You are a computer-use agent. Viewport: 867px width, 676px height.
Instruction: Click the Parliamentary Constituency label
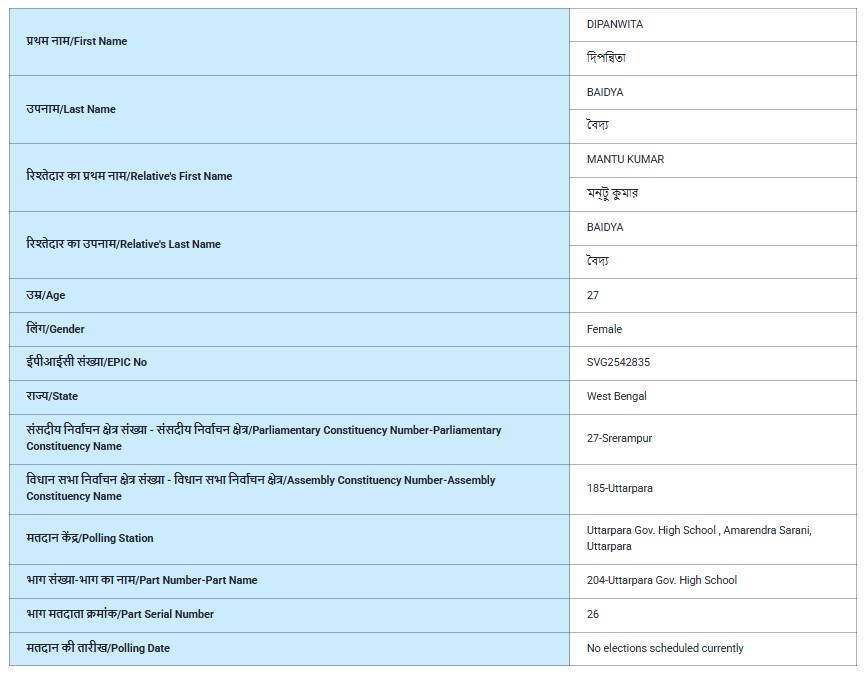click(x=264, y=438)
